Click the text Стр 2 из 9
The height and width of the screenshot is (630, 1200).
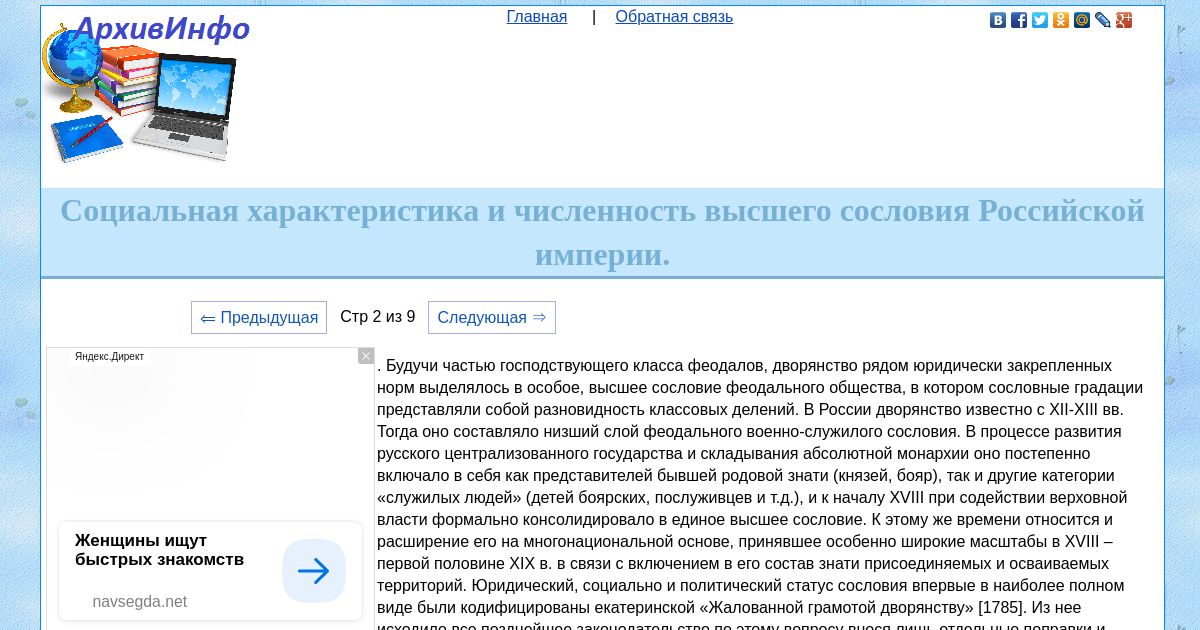click(x=378, y=317)
